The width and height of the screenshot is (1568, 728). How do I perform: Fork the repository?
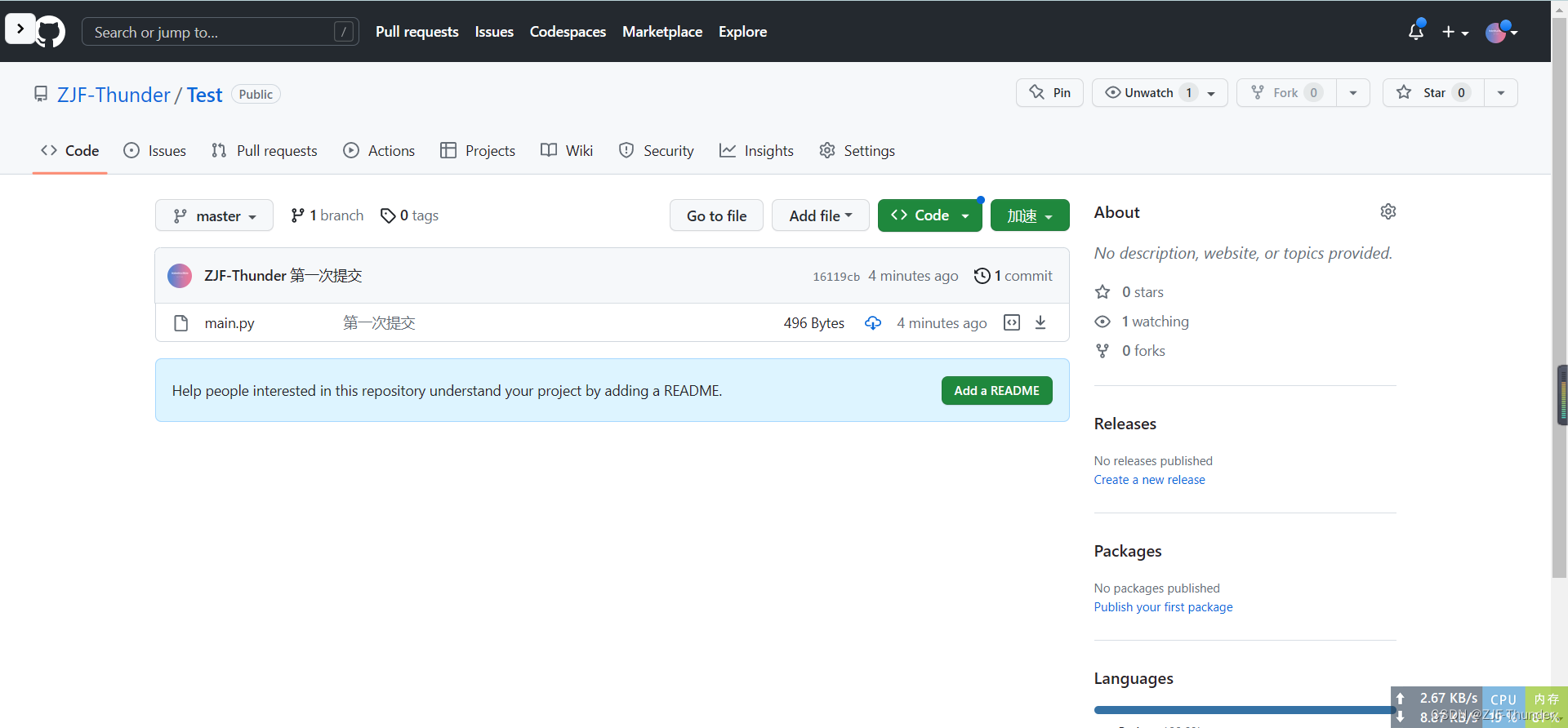(x=1286, y=93)
